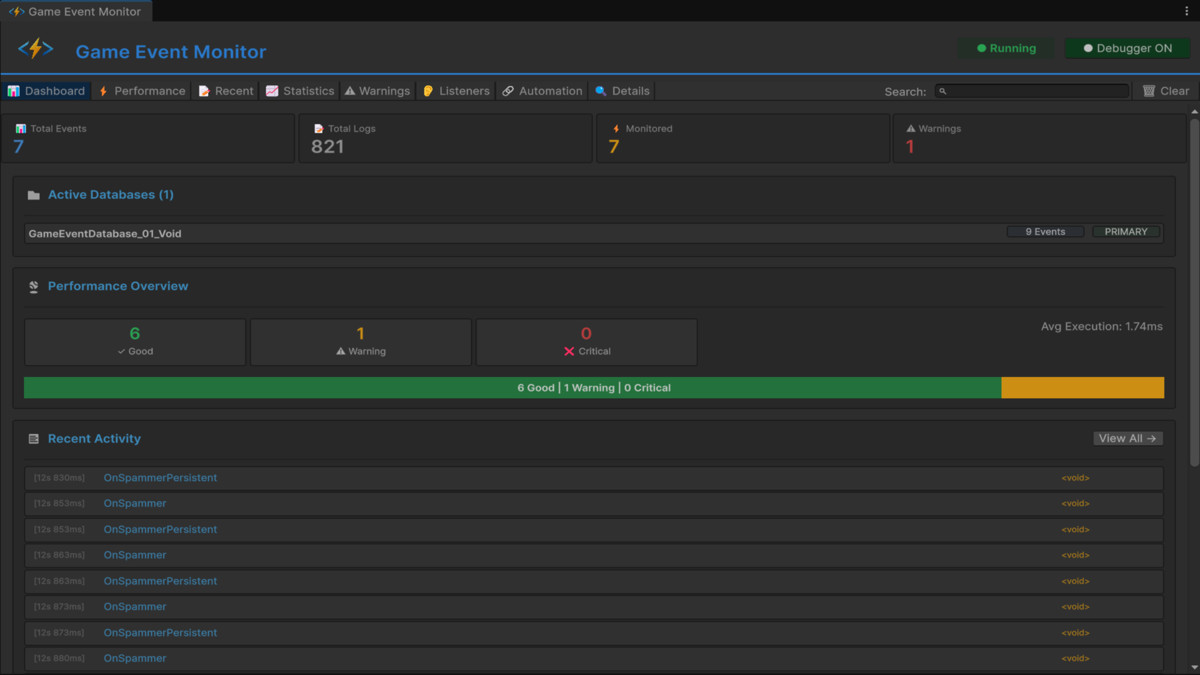Click the red log icon on Recent tab
Image resolution: width=1200 pixels, height=675 pixels.
(x=204, y=90)
